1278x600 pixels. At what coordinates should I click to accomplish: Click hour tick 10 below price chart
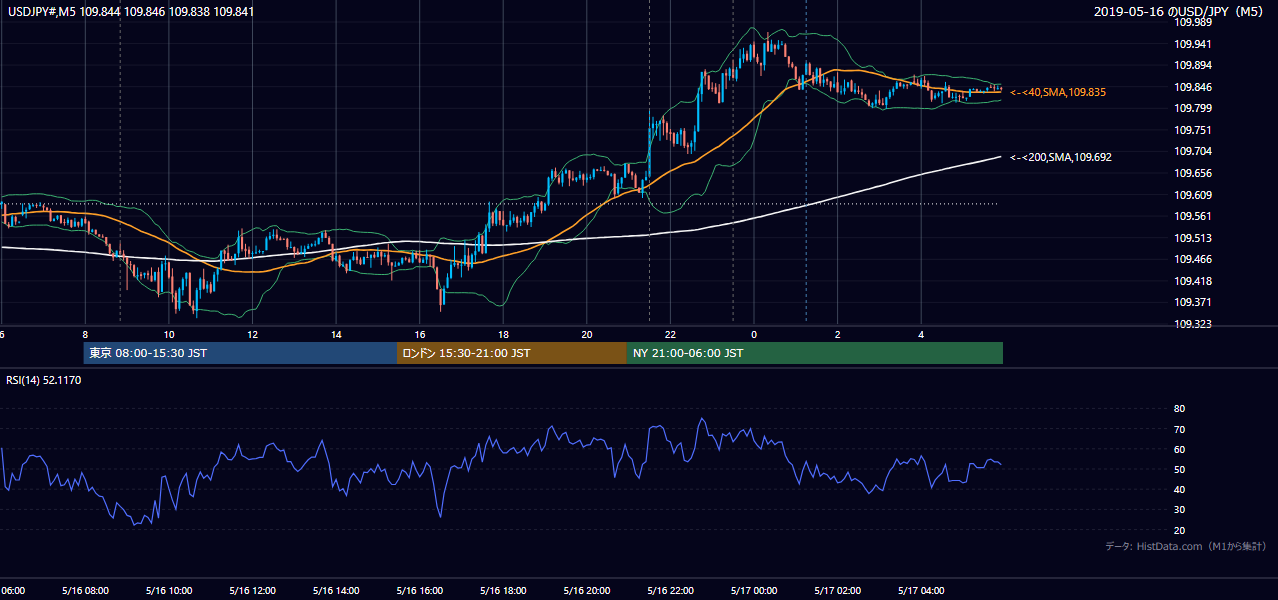tap(169, 335)
